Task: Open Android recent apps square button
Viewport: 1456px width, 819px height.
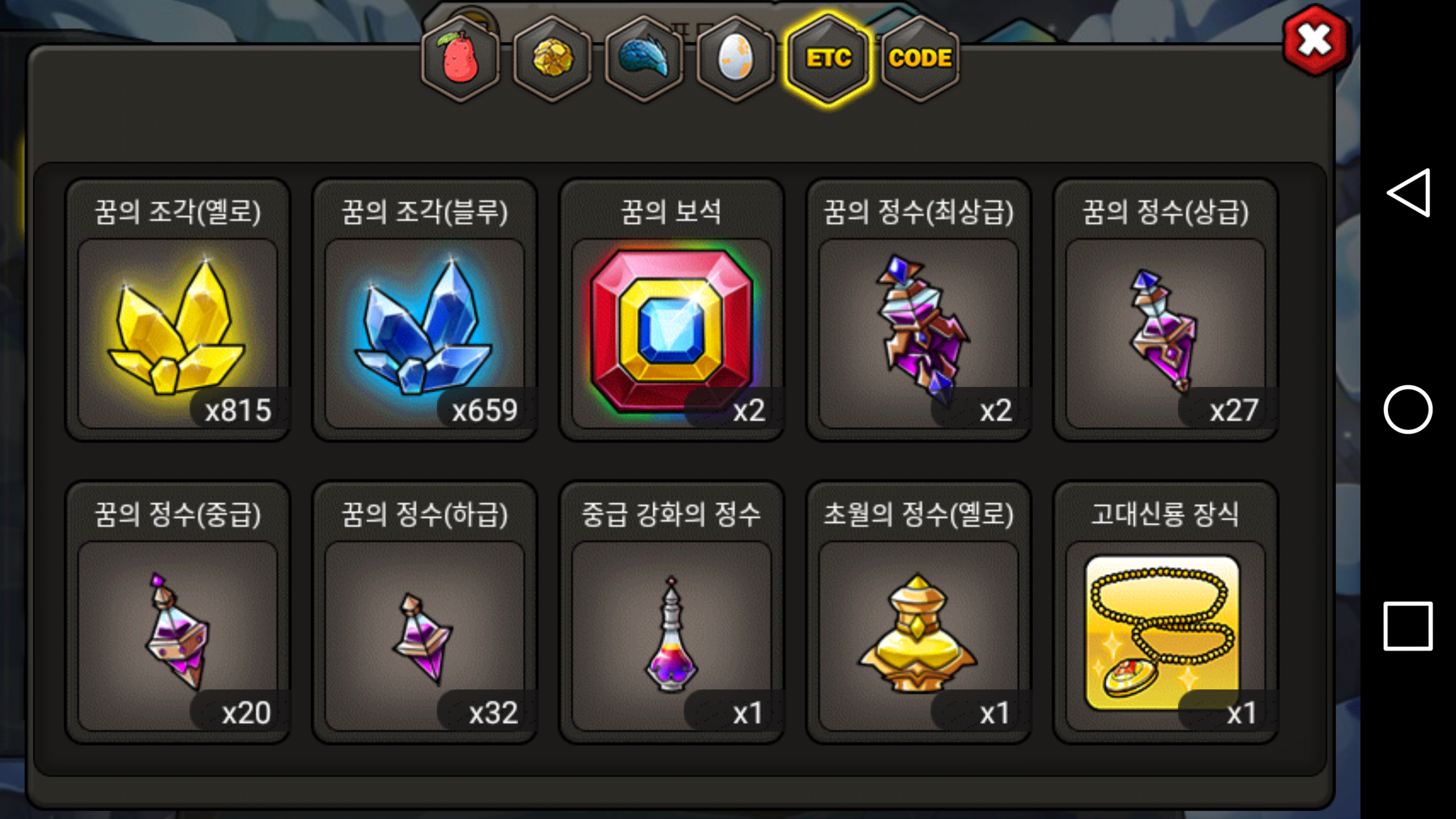Action: [1408, 626]
